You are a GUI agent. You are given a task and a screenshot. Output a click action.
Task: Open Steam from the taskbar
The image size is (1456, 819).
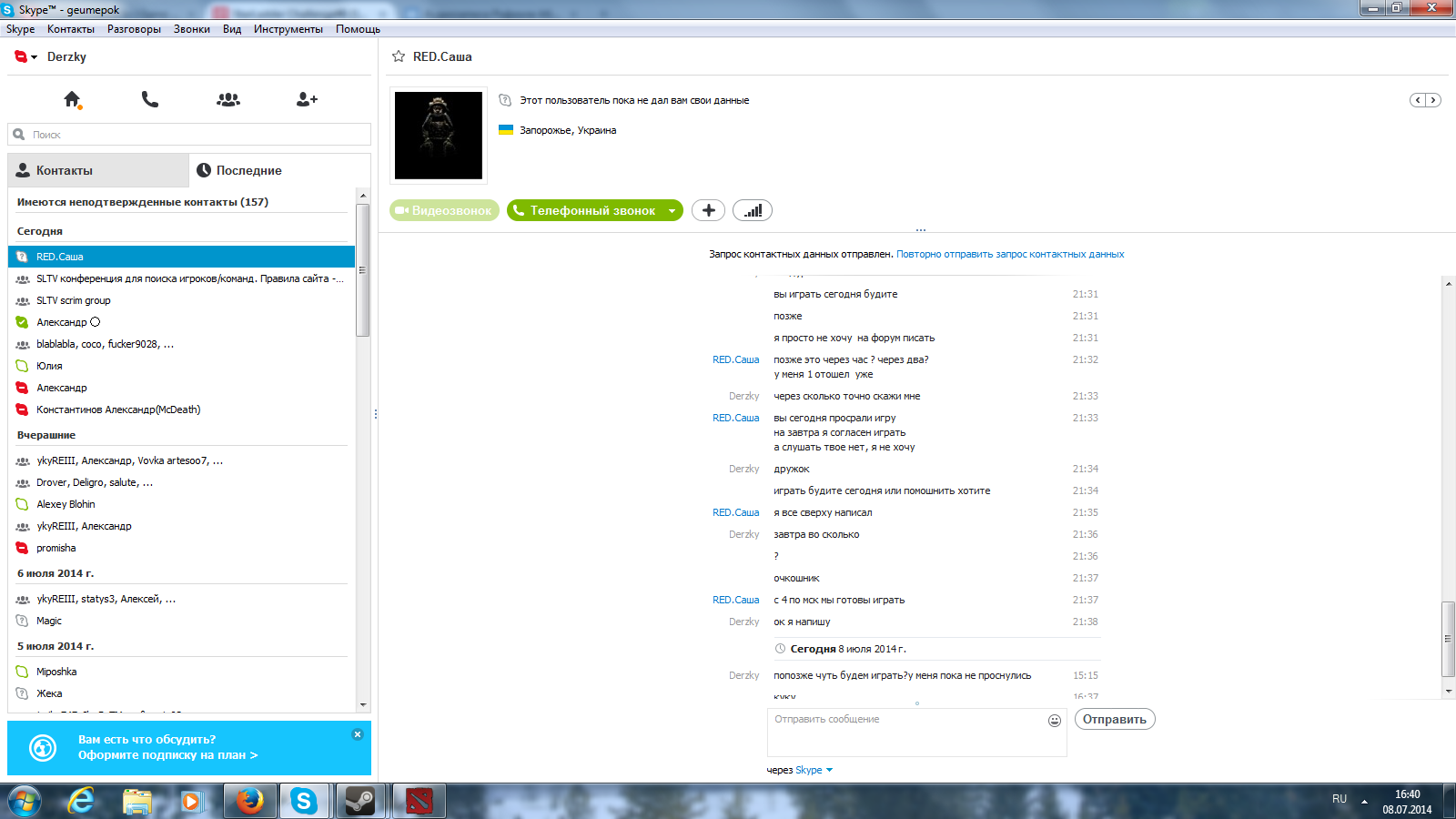(x=361, y=801)
